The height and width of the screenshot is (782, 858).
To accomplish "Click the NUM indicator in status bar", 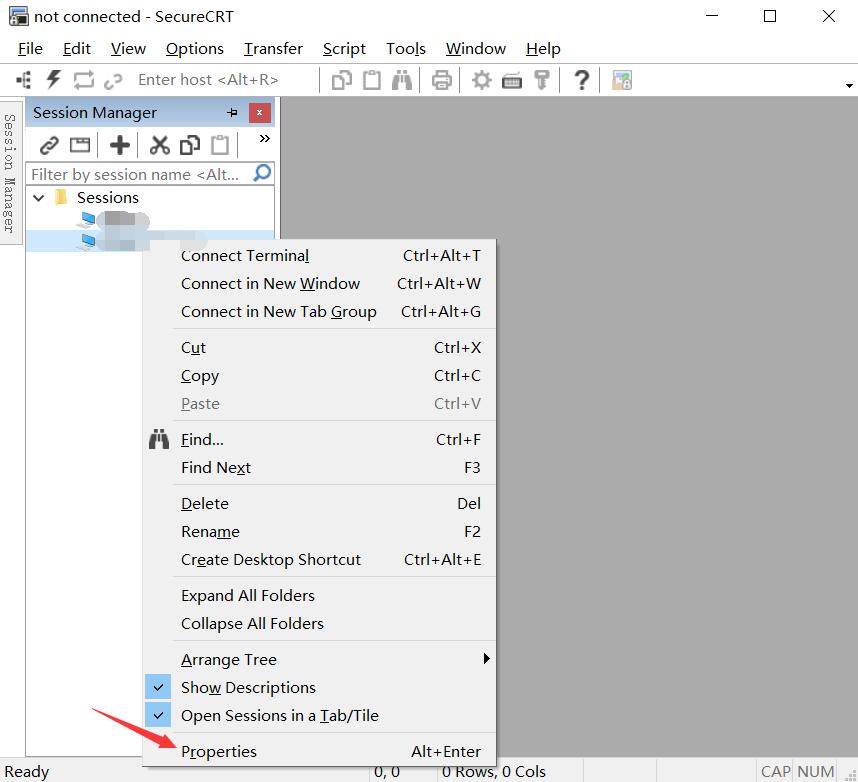I will 815,771.
